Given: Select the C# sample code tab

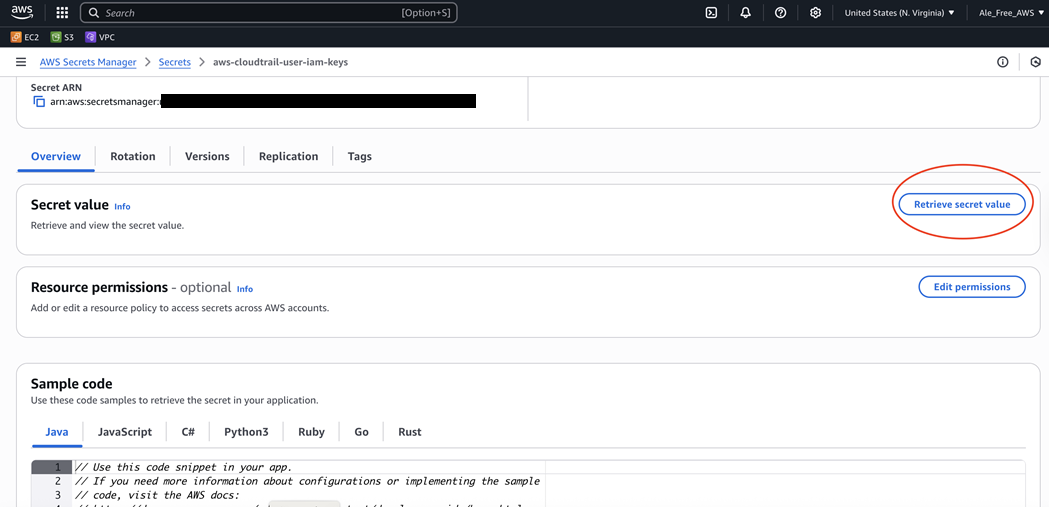Looking at the screenshot, I should click(188, 432).
